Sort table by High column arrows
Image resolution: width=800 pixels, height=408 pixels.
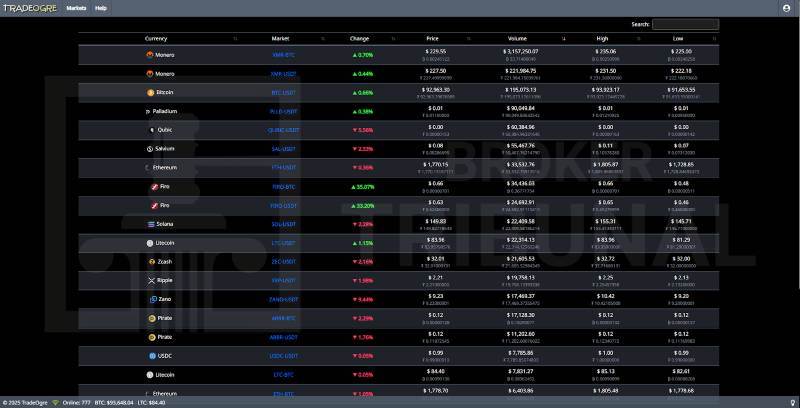(x=639, y=39)
